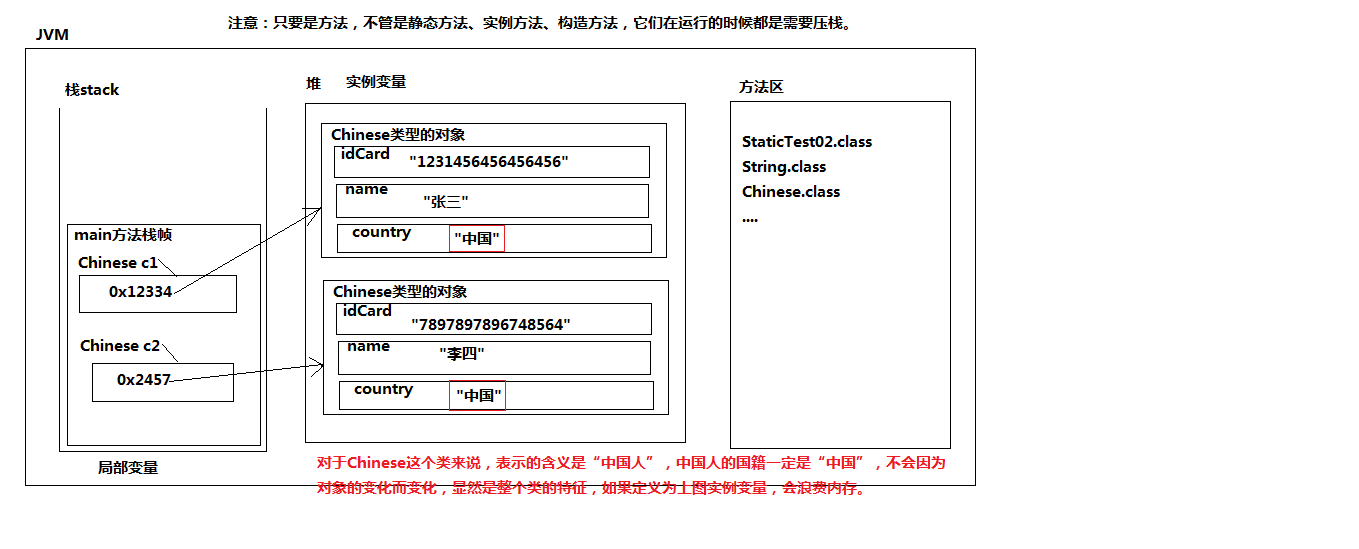Click the red "中国" box under 张三
This screenshot has height=549, width=1359.
point(477,239)
